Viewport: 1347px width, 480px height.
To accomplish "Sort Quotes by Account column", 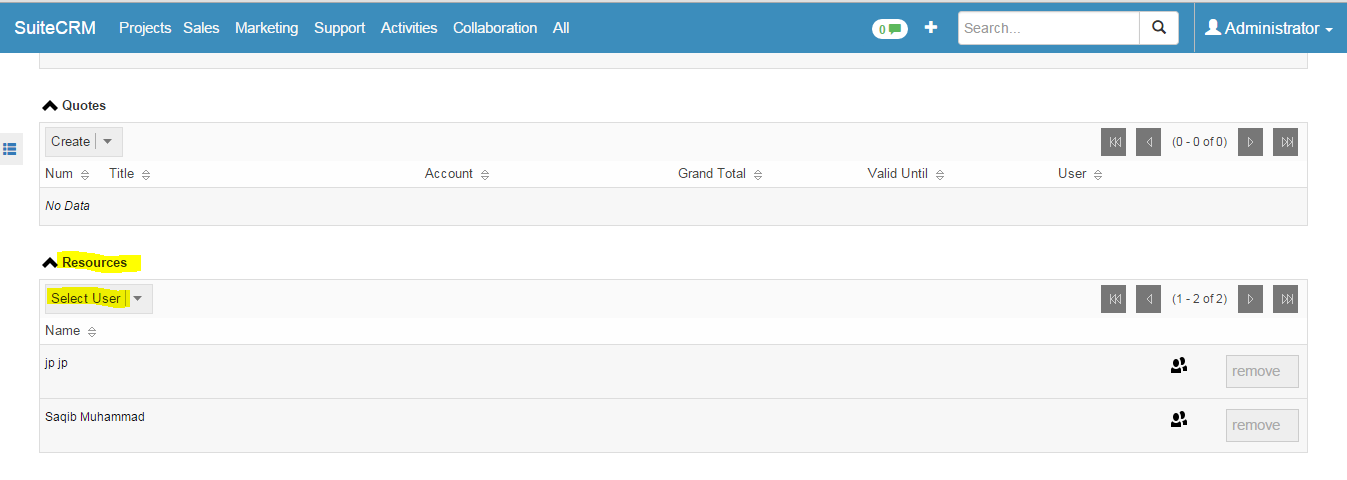I will (x=457, y=174).
